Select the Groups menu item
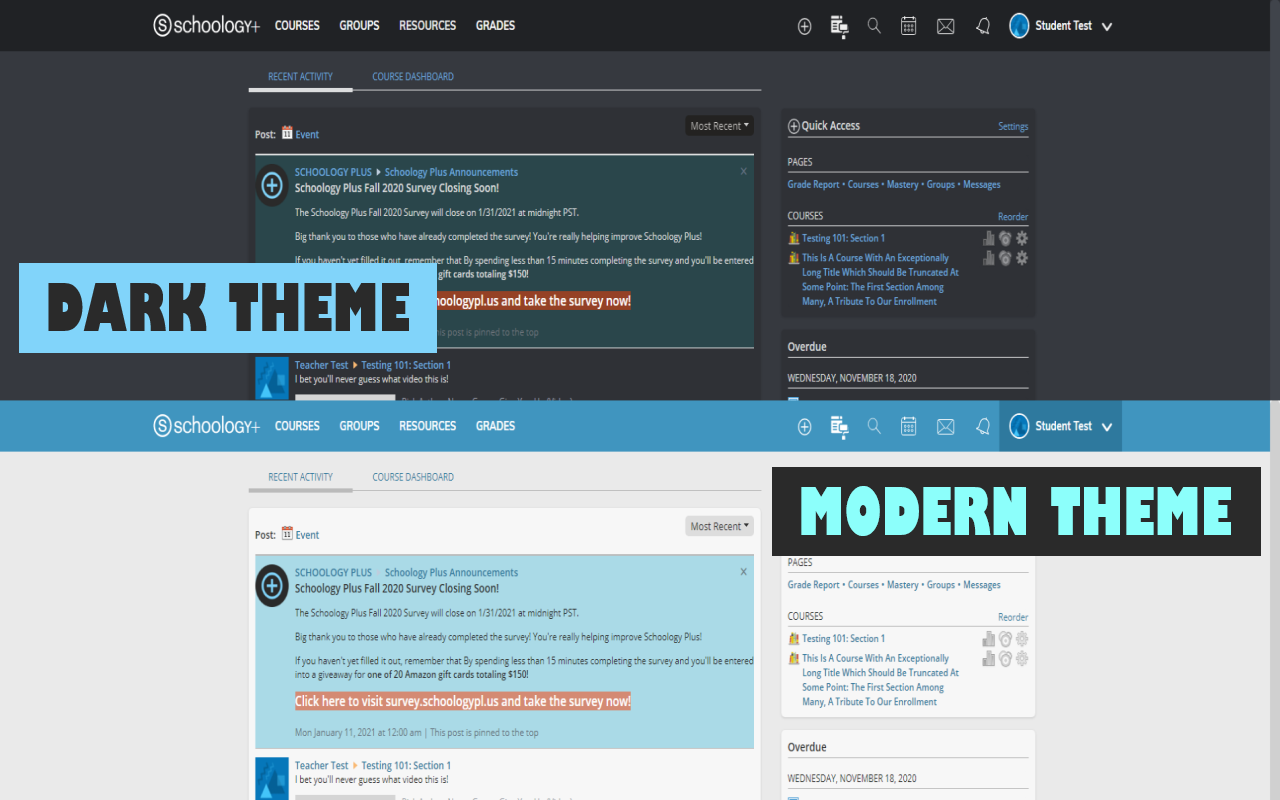Image resolution: width=1280 pixels, height=800 pixels. 359,25
